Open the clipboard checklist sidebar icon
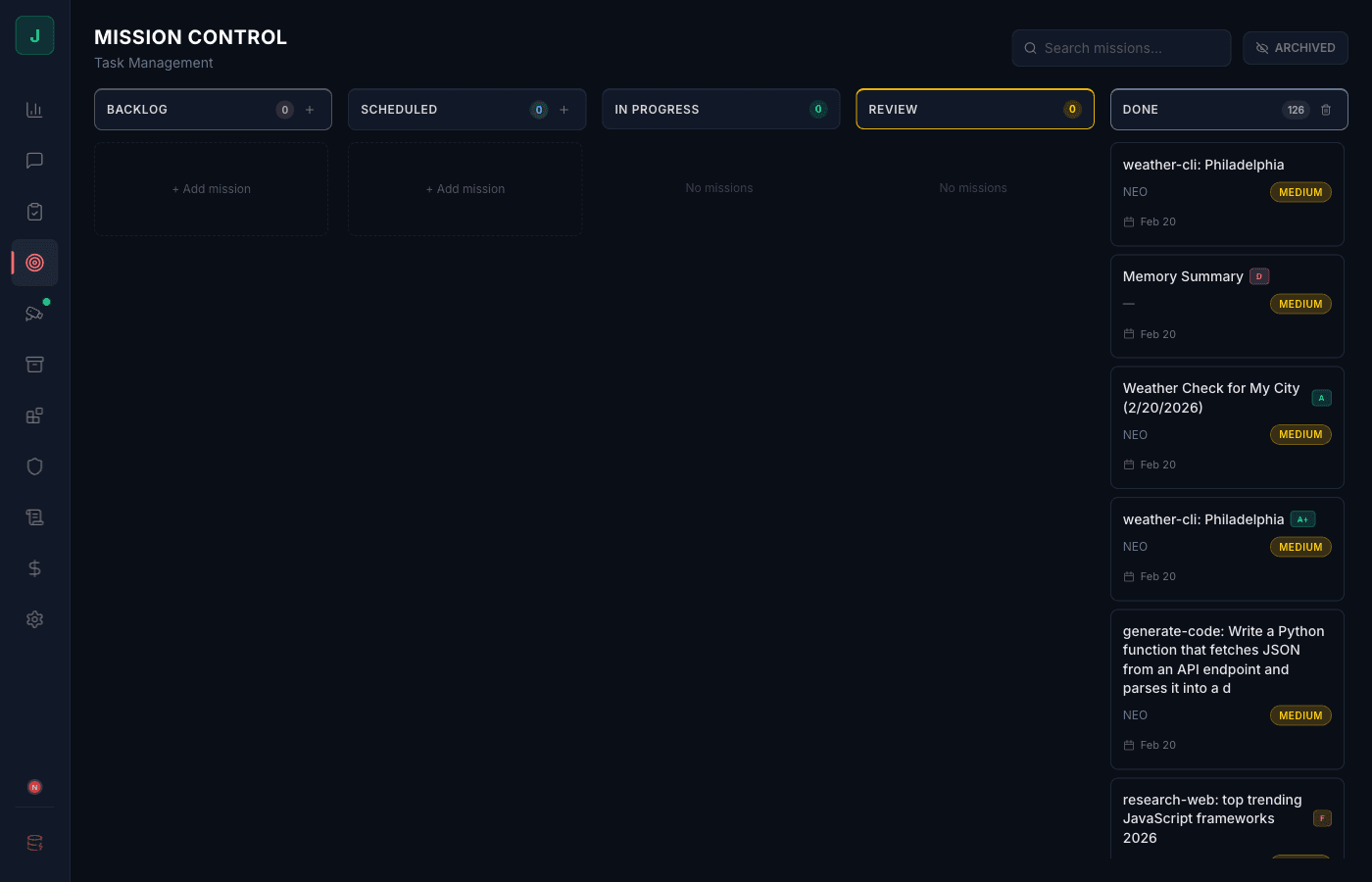 pos(34,212)
